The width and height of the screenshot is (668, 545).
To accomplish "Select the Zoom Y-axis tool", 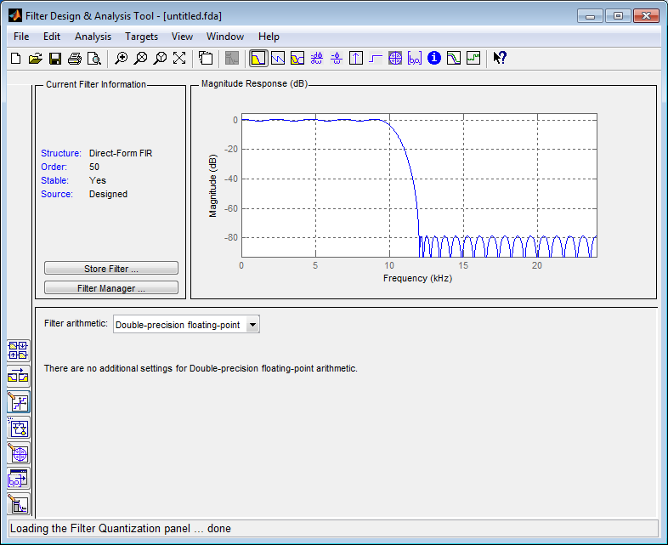I will (x=160, y=58).
